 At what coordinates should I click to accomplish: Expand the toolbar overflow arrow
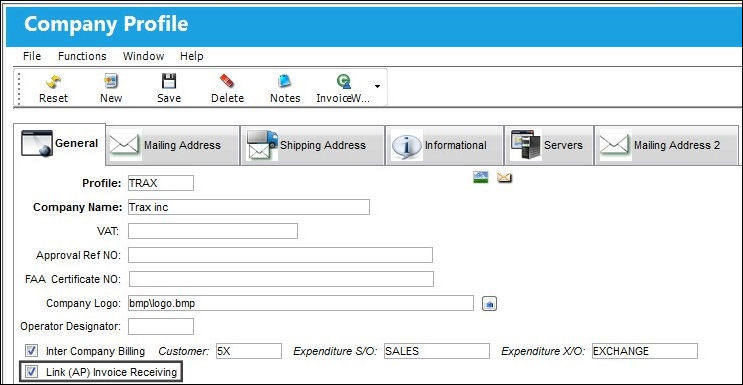click(x=378, y=87)
